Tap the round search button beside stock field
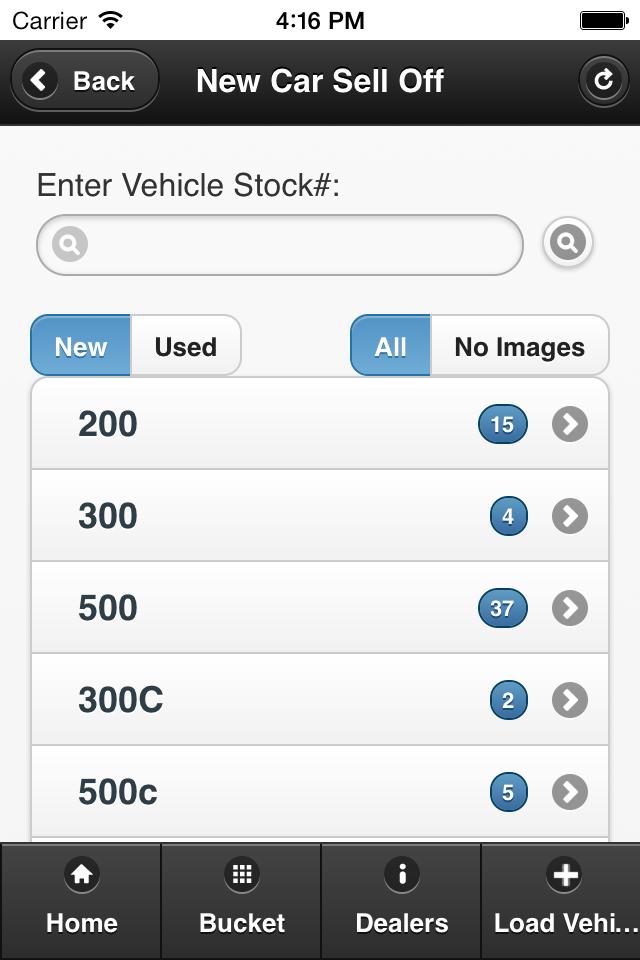The image size is (640, 960). [x=568, y=242]
